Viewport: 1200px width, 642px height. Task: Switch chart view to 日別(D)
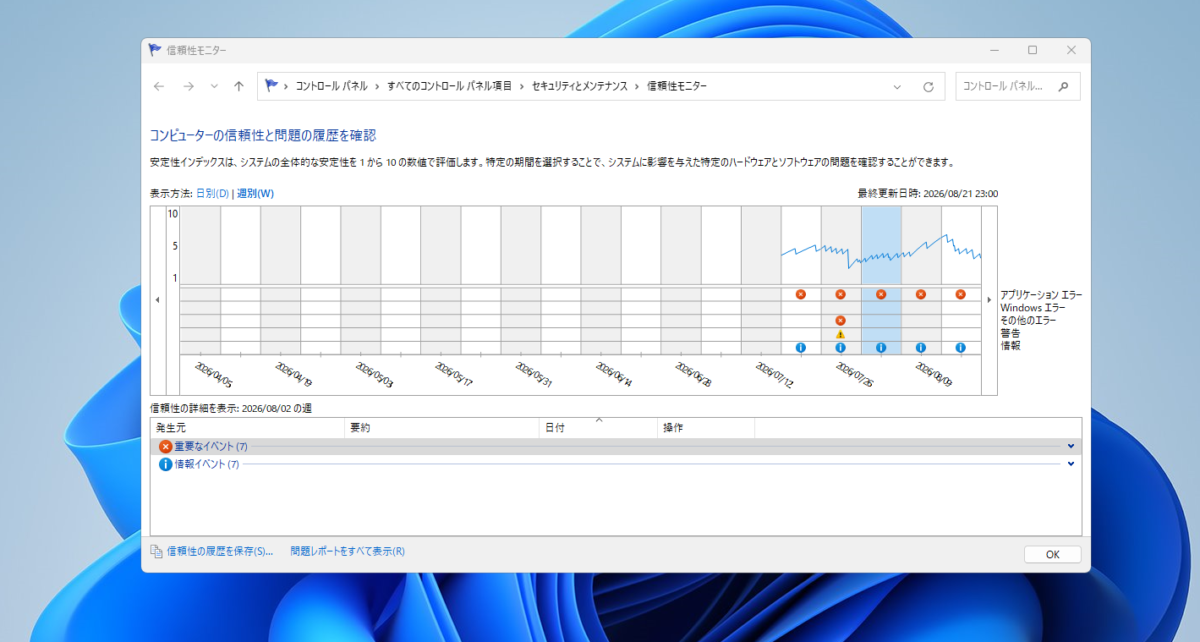[x=212, y=194]
